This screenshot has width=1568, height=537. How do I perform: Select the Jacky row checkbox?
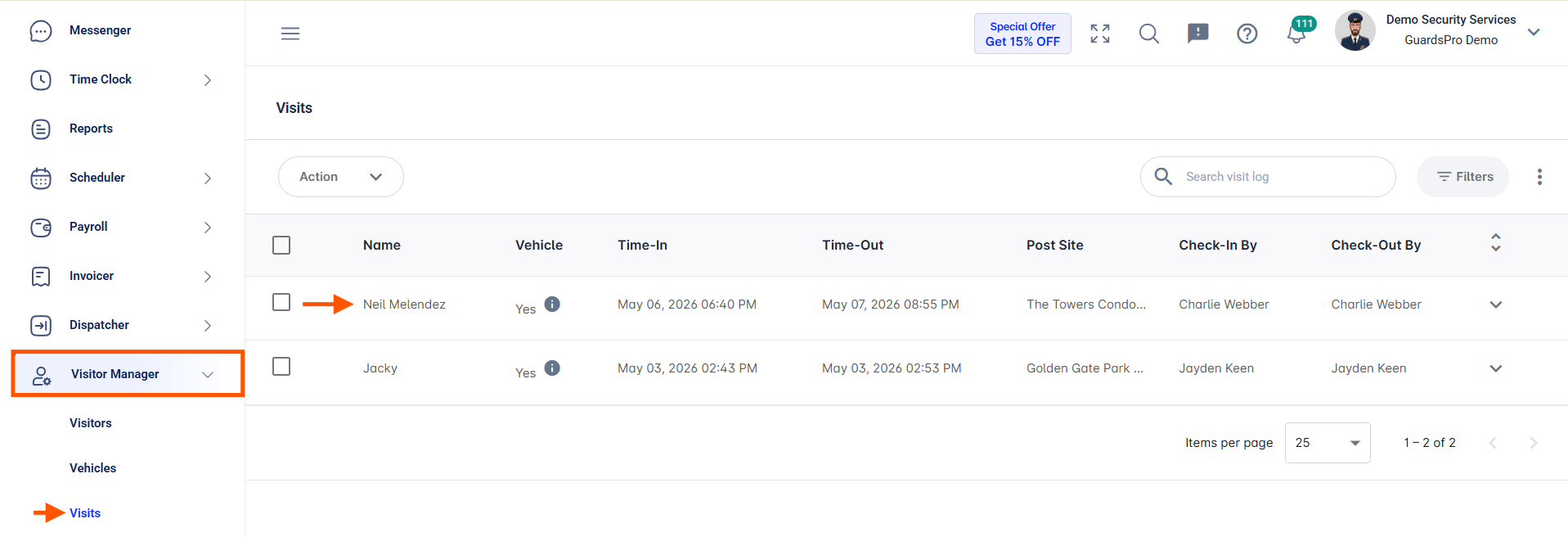(x=281, y=367)
